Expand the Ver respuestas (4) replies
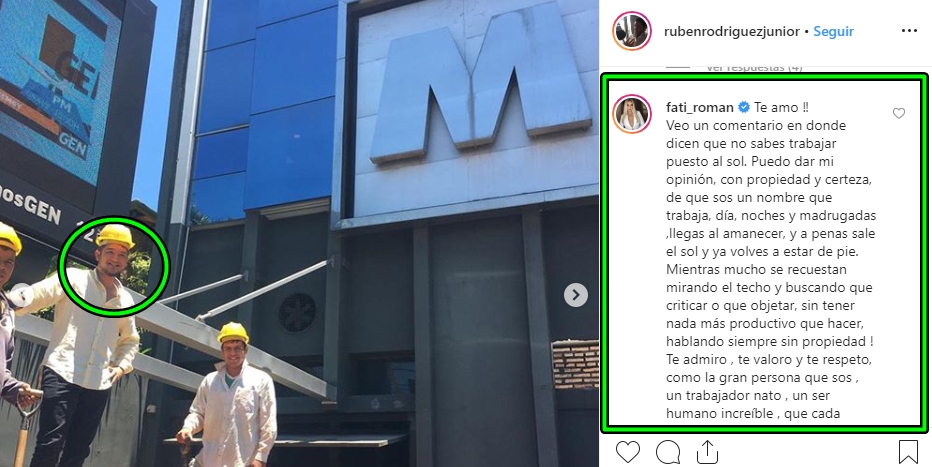Viewport: 932px width, 467px height. click(754, 68)
